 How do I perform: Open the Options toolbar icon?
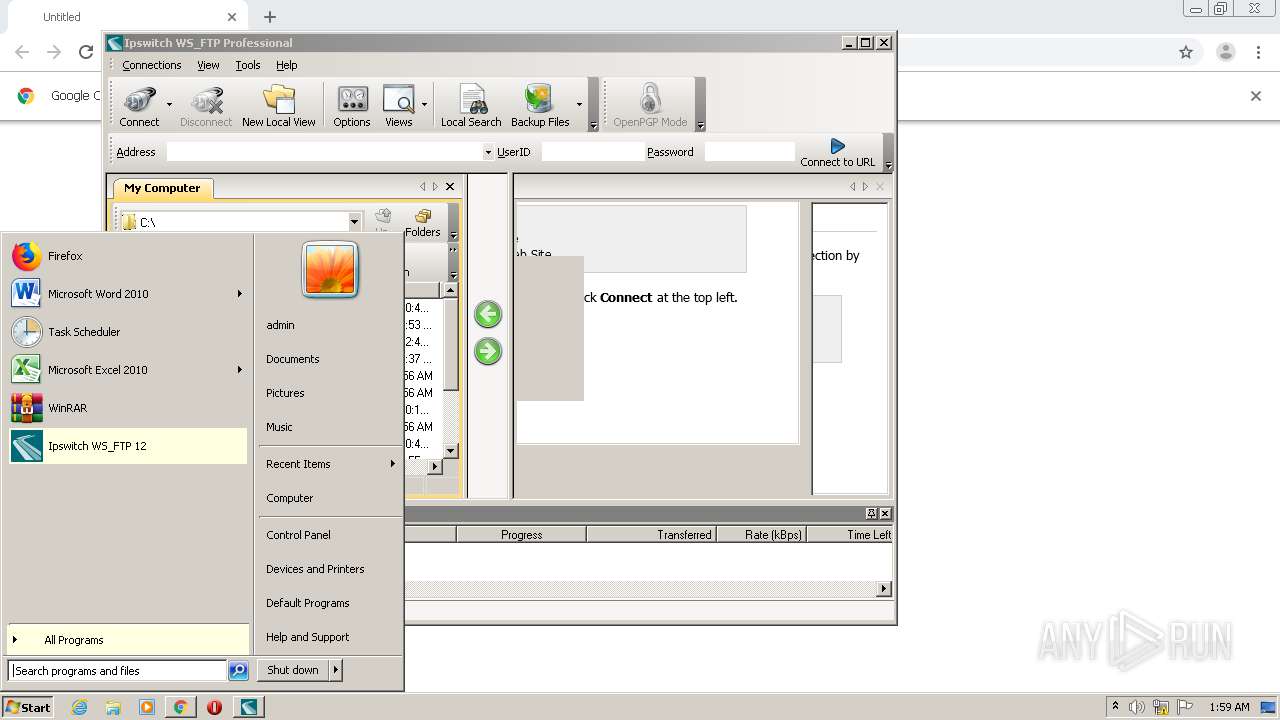(352, 105)
